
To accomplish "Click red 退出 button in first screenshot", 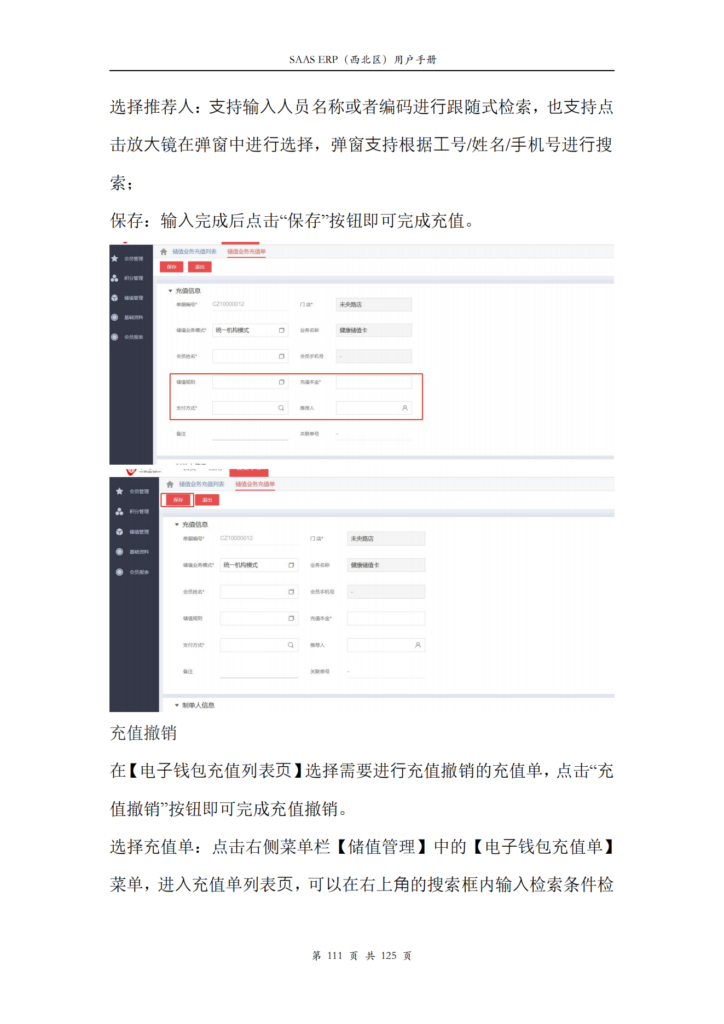I will pyautogui.click(x=200, y=266).
